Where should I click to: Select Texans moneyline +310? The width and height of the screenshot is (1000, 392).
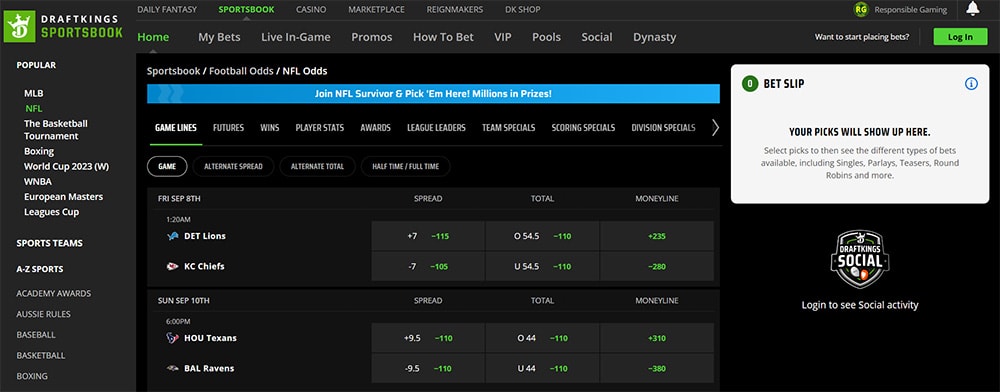point(657,338)
